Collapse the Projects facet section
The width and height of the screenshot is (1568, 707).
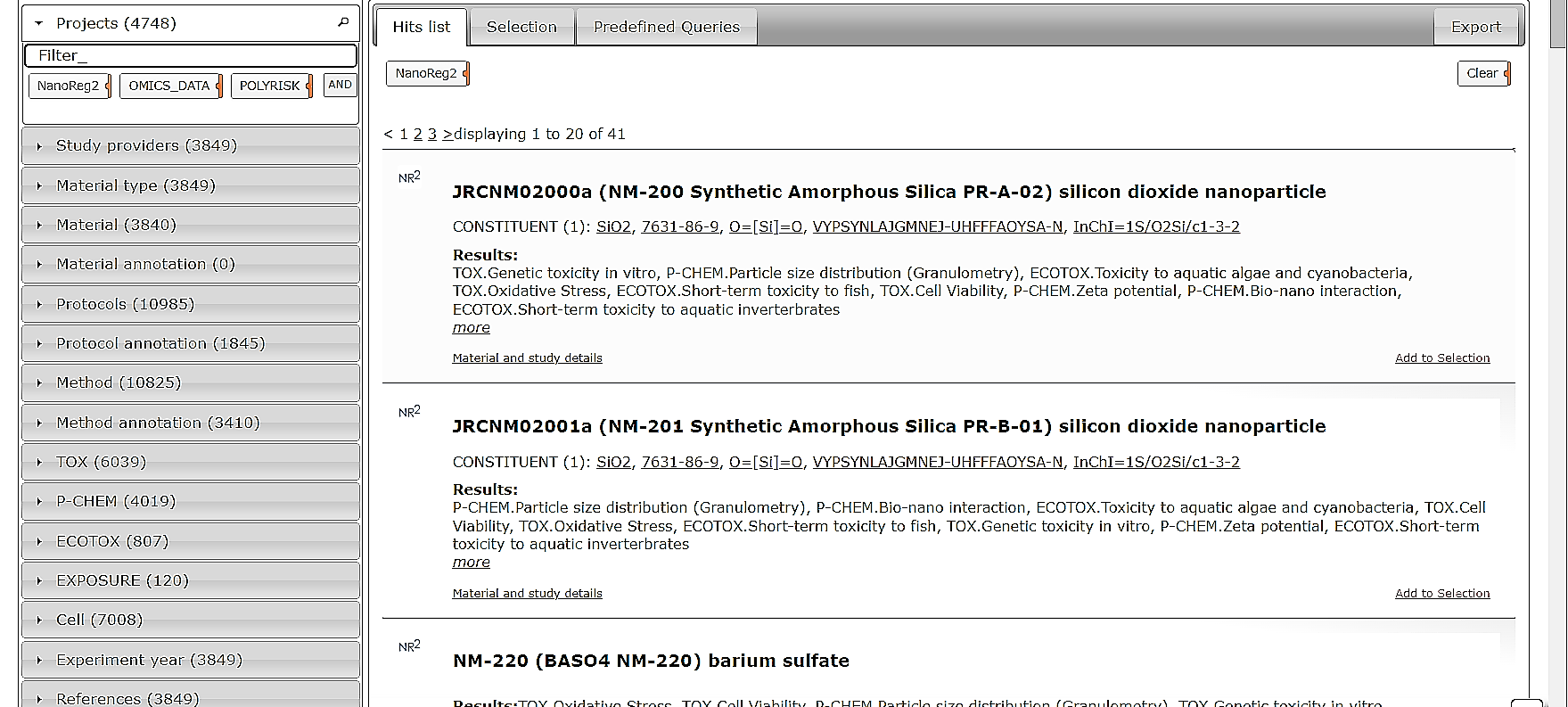[39, 23]
